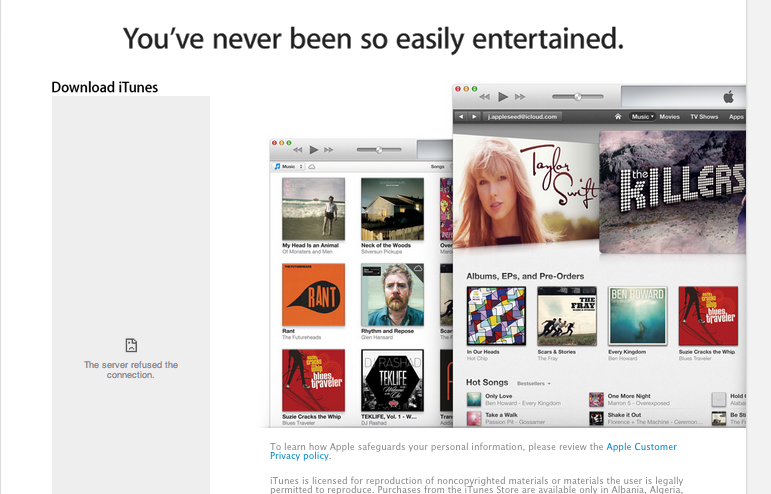
Task: Click Play in the back iTunes library window
Action: click(x=314, y=150)
